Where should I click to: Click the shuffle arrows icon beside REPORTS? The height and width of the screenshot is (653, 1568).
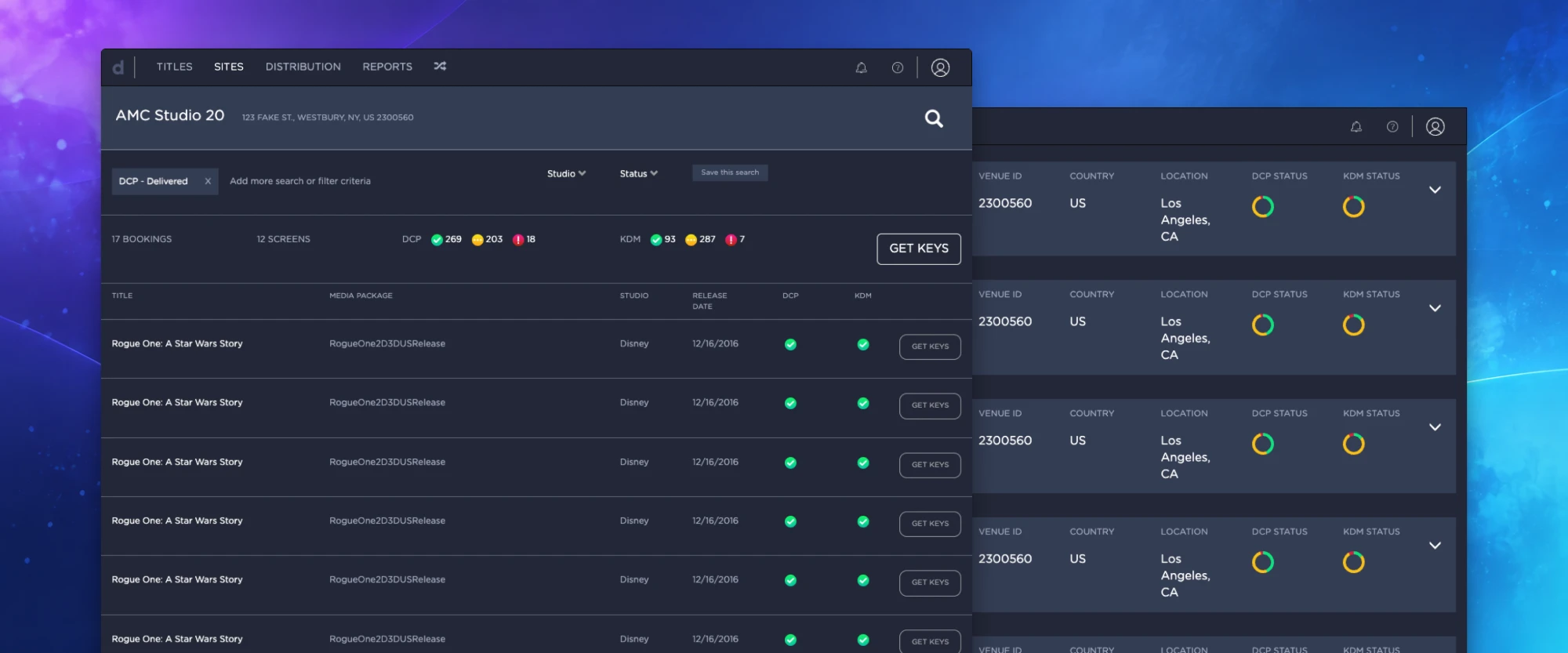440,67
